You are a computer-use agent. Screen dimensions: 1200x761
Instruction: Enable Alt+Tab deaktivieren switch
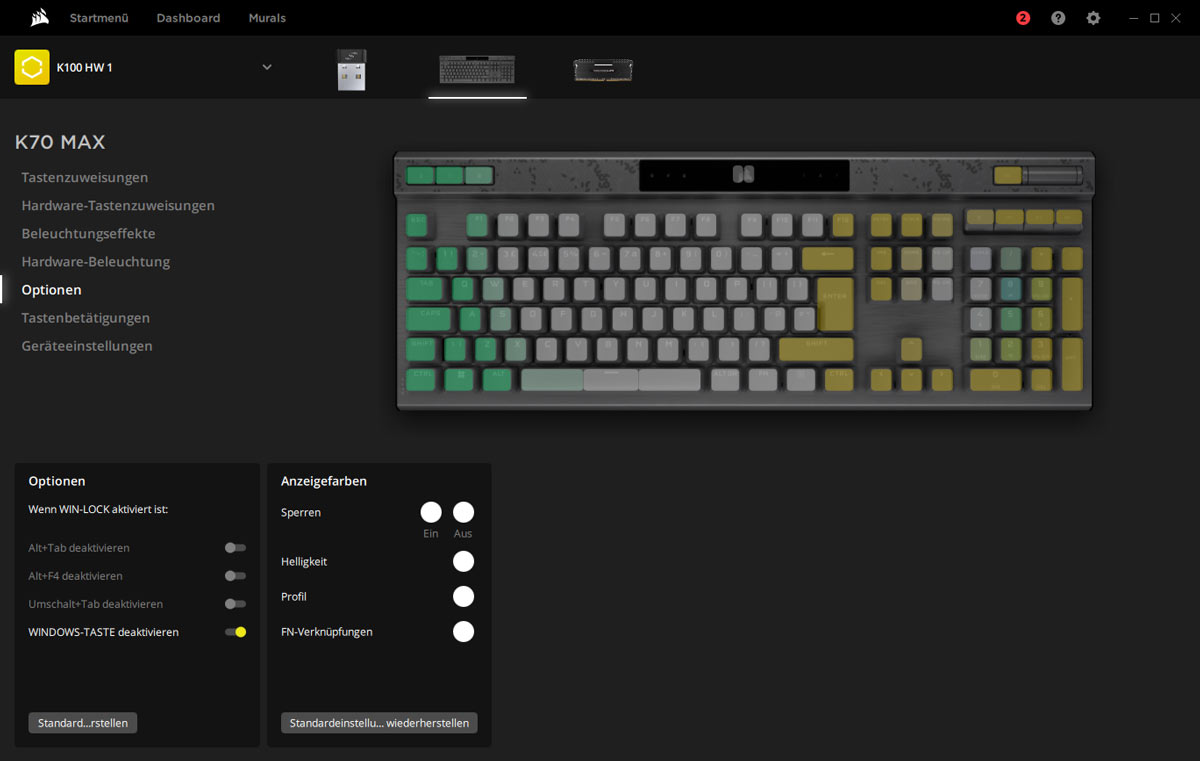235,548
